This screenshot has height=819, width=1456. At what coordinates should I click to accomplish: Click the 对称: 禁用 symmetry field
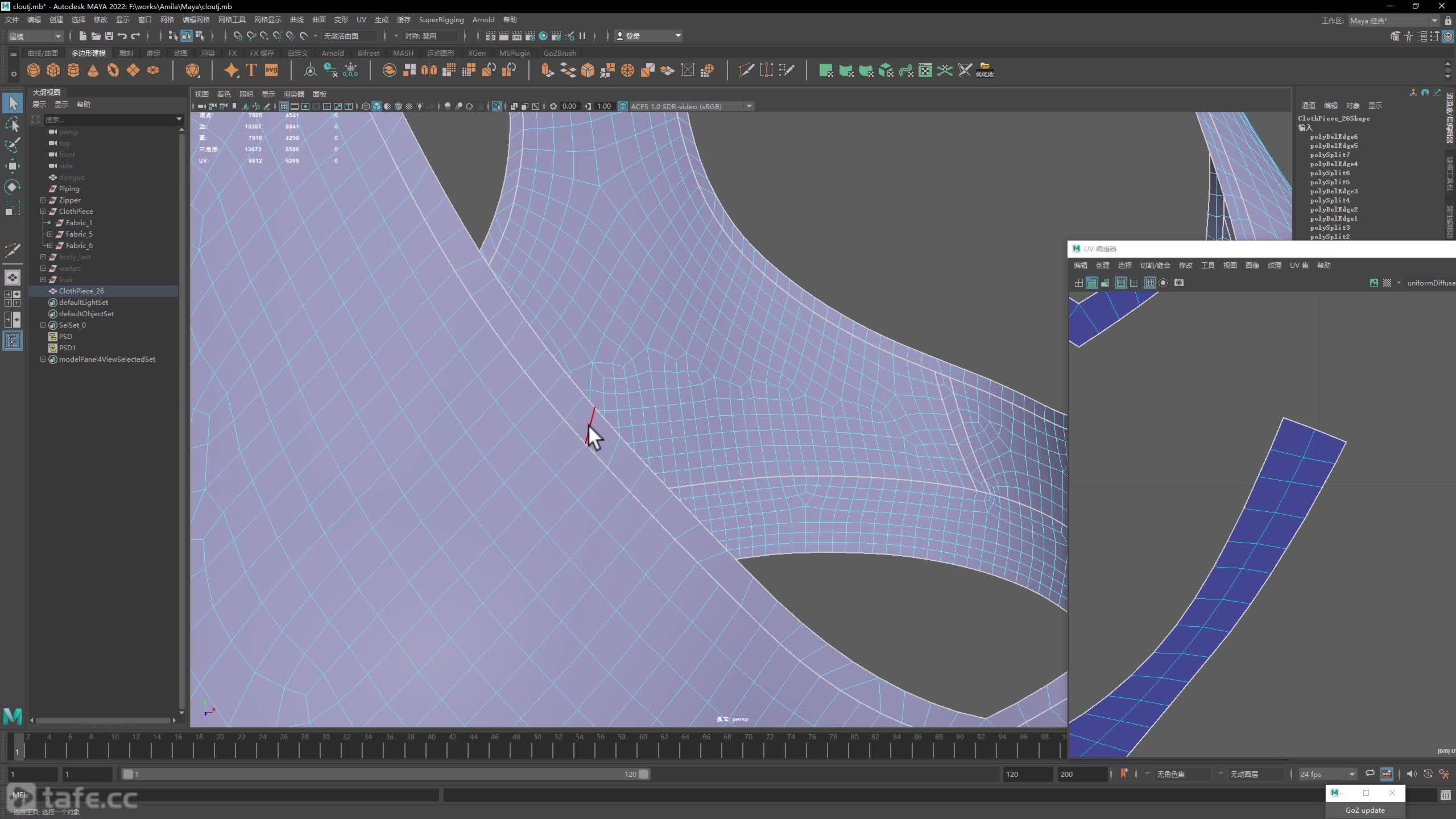(x=429, y=36)
